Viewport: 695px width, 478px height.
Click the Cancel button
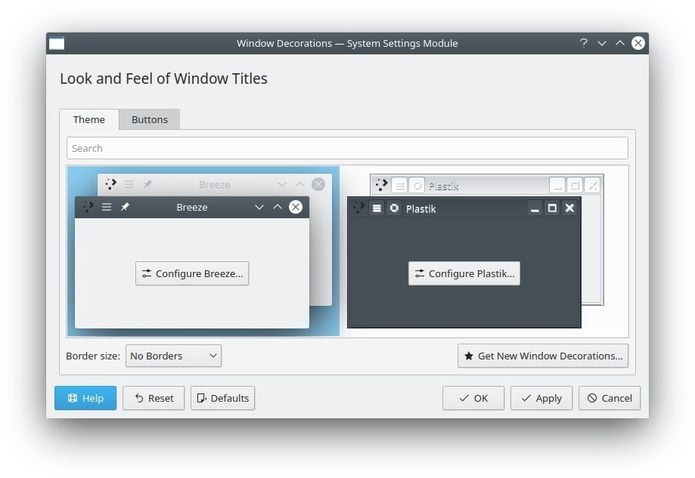click(x=609, y=398)
